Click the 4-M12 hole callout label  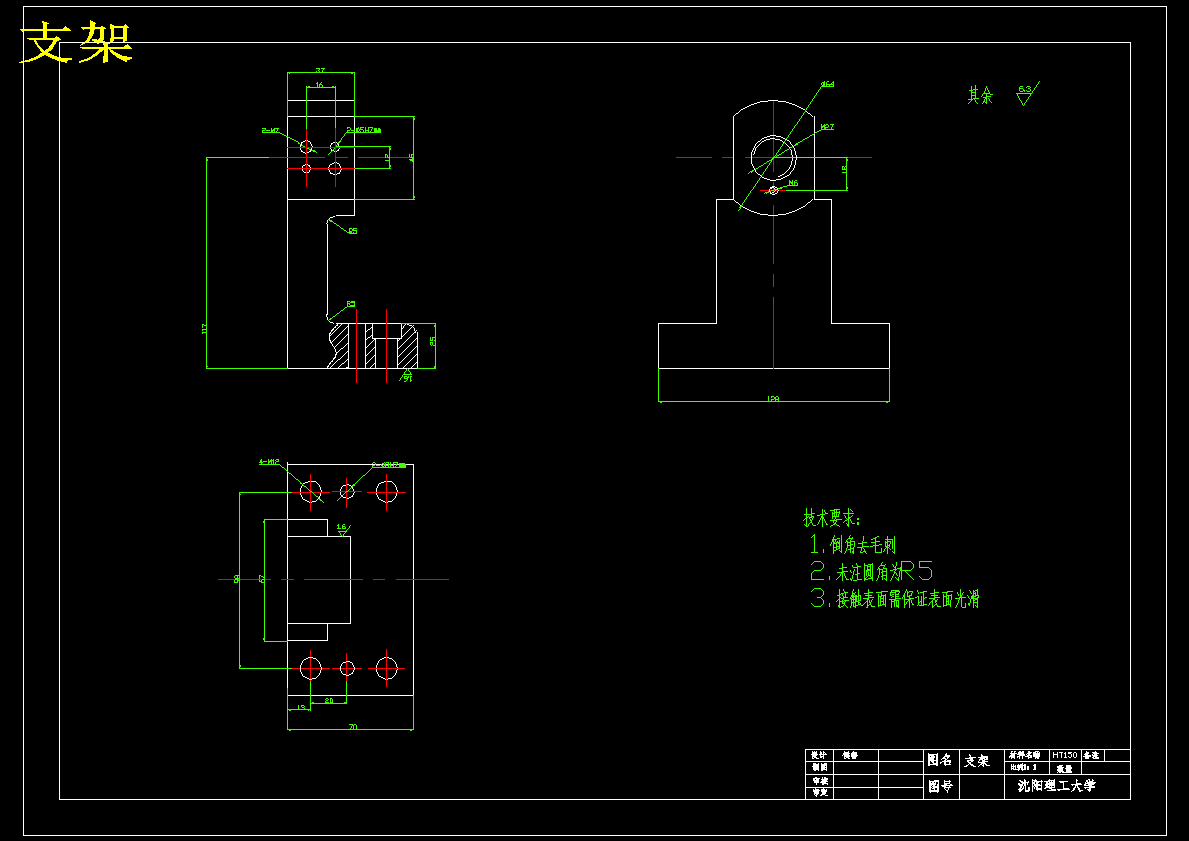[x=269, y=461]
